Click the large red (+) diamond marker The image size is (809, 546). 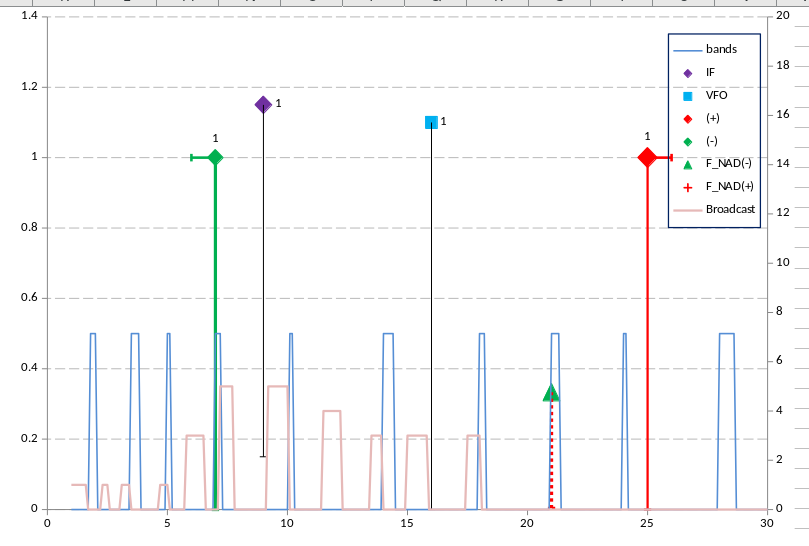point(647,157)
